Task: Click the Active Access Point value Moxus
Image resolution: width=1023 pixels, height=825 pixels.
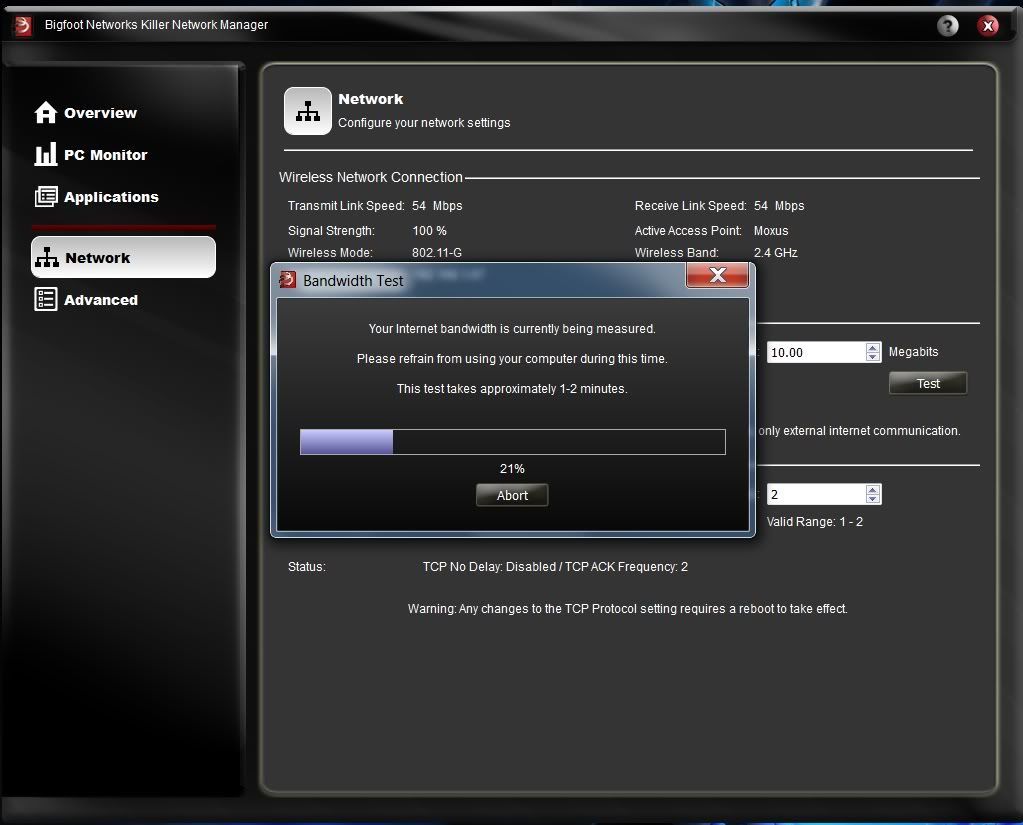Action: (771, 231)
